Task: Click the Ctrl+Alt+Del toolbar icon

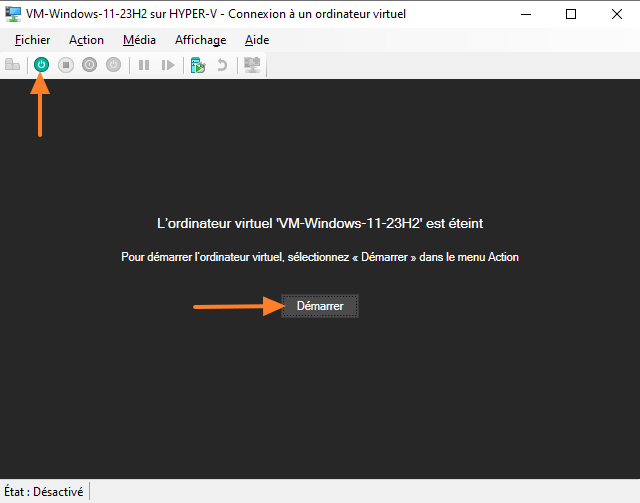Action: (x=13, y=65)
